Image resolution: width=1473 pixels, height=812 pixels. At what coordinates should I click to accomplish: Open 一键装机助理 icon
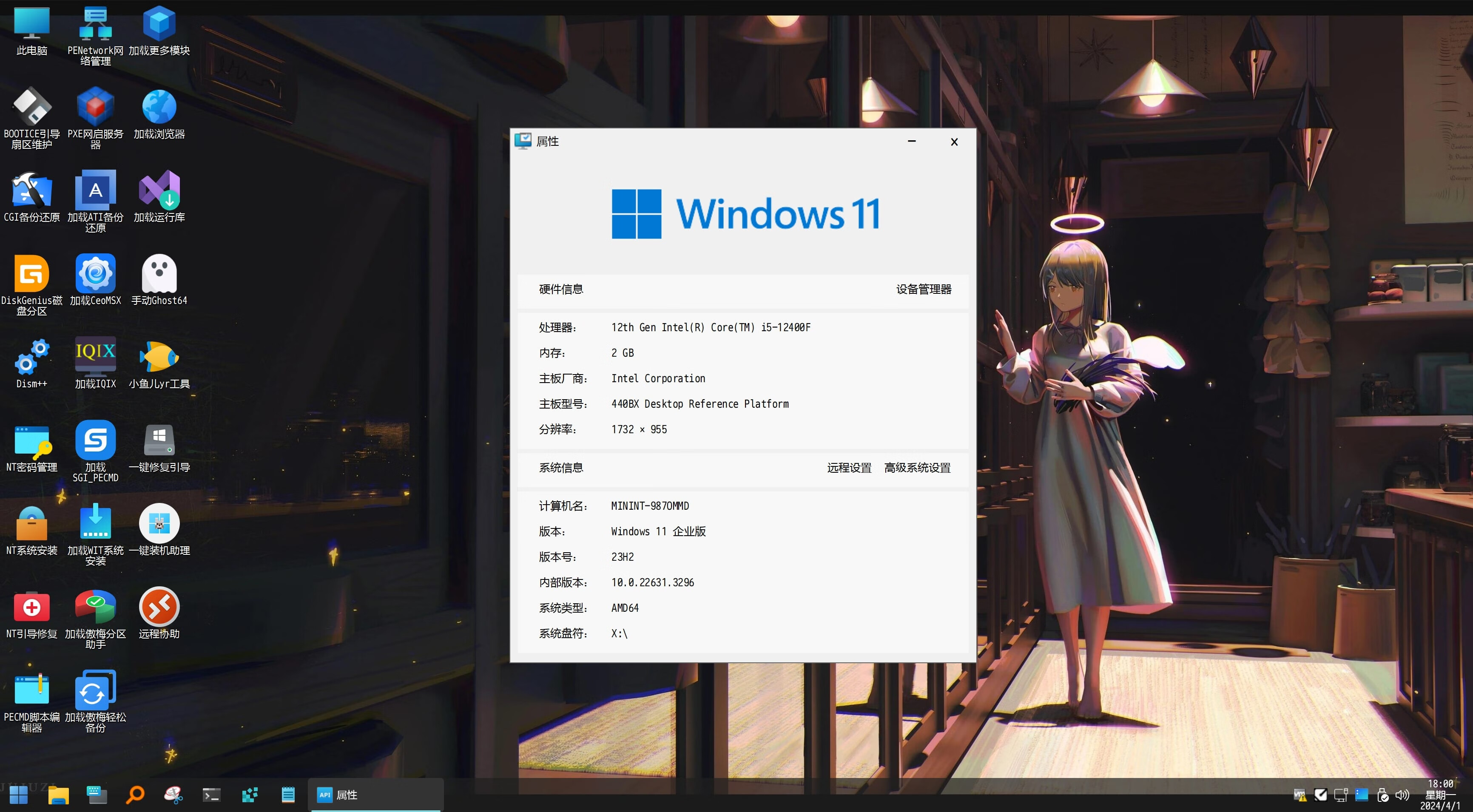coord(159,531)
